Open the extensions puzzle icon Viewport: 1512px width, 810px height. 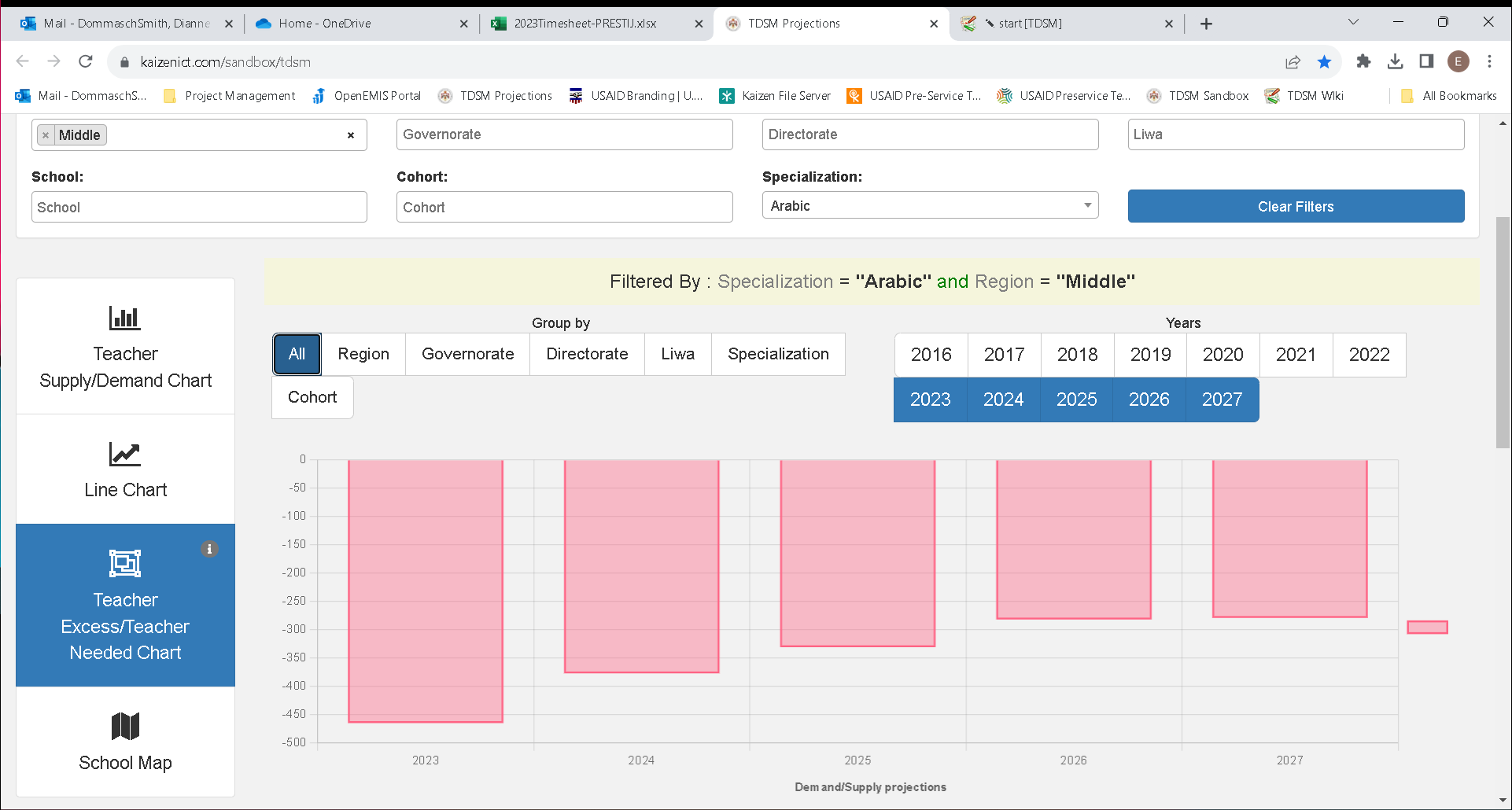tap(1364, 61)
